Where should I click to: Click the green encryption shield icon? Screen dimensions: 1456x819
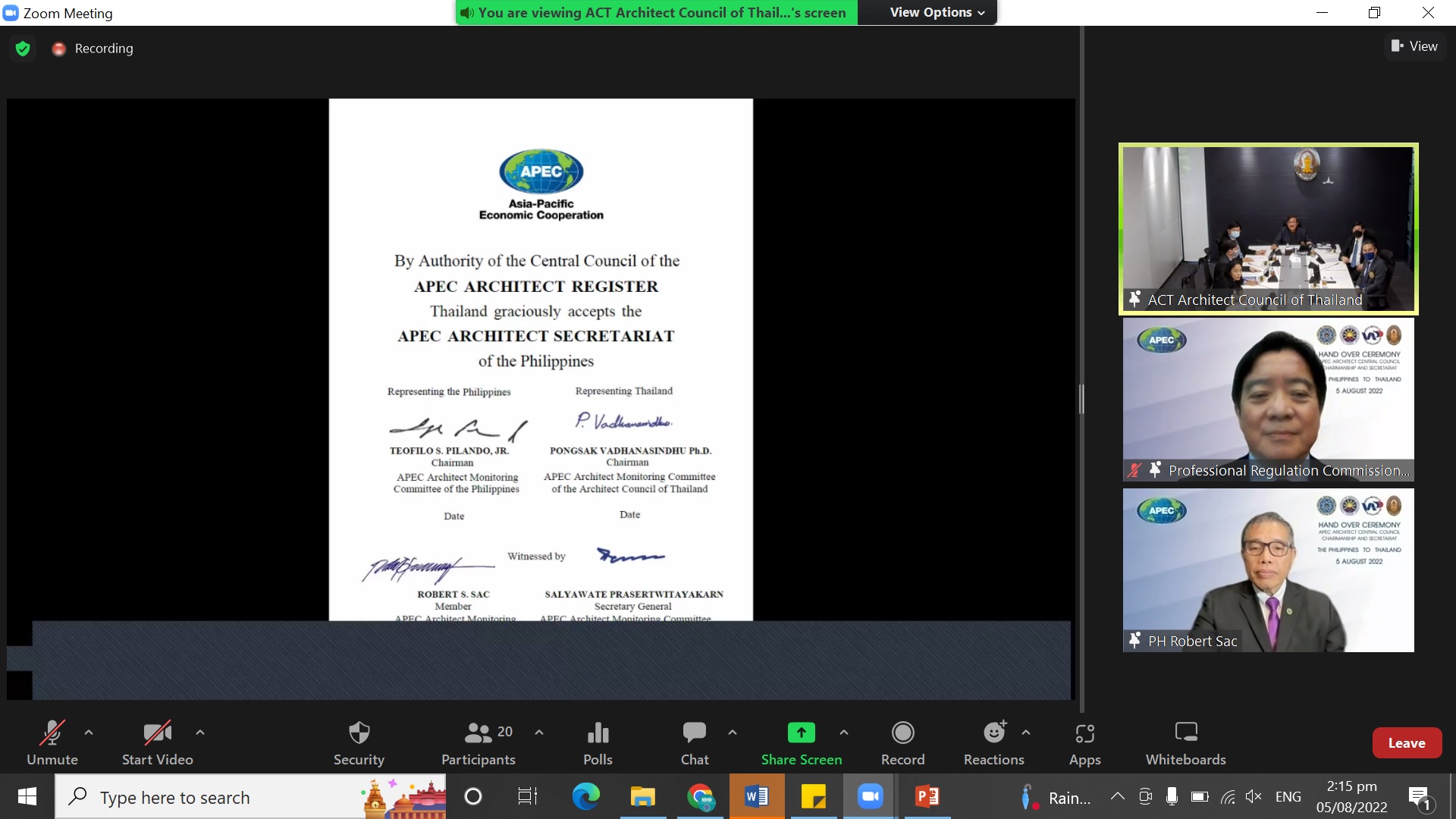[23, 49]
